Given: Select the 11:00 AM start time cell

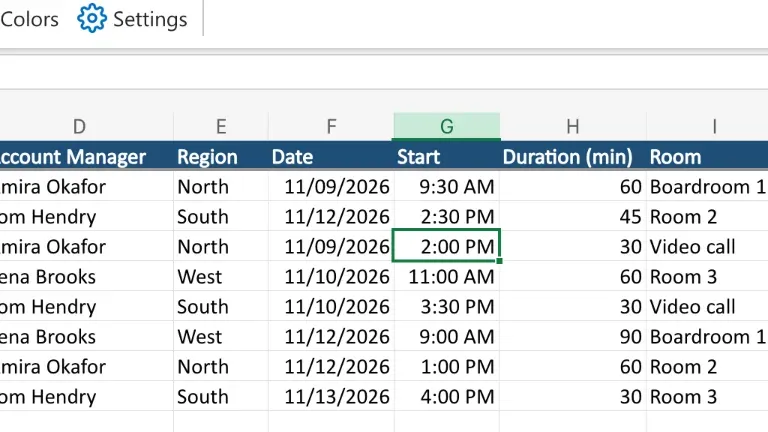Looking at the screenshot, I should [x=447, y=277].
